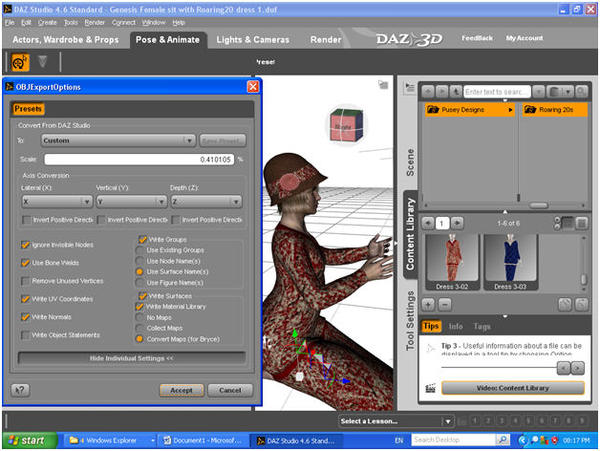600x451 pixels.
Task: Switch to the Info tab
Action: tap(455, 327)
